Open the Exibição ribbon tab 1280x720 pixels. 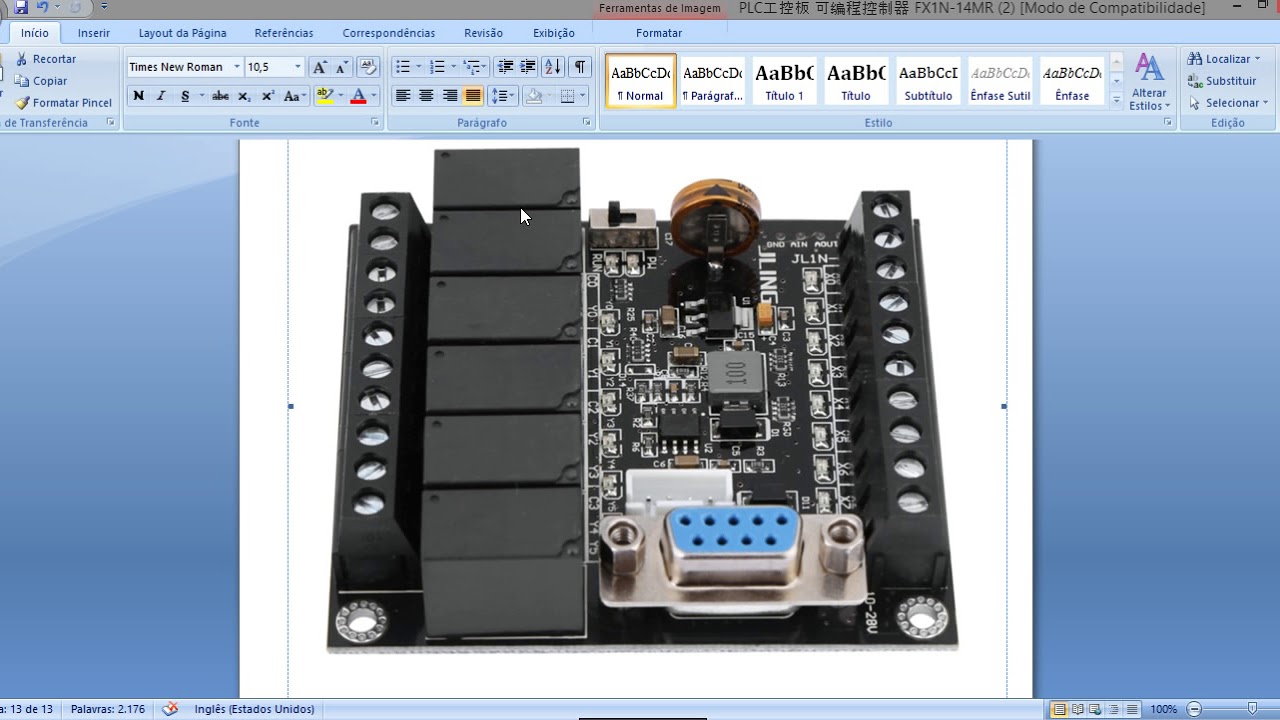(x=554, y=33)
